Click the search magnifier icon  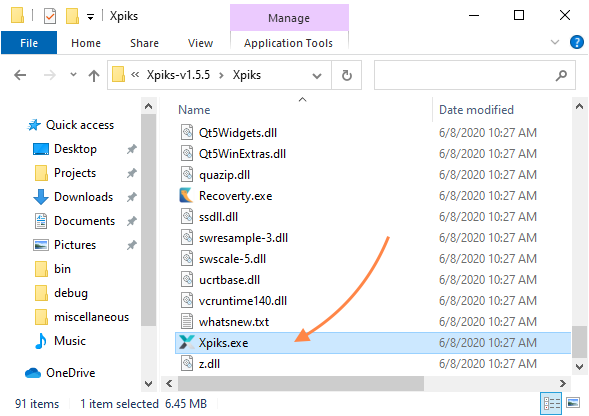[x=561, y=75]
